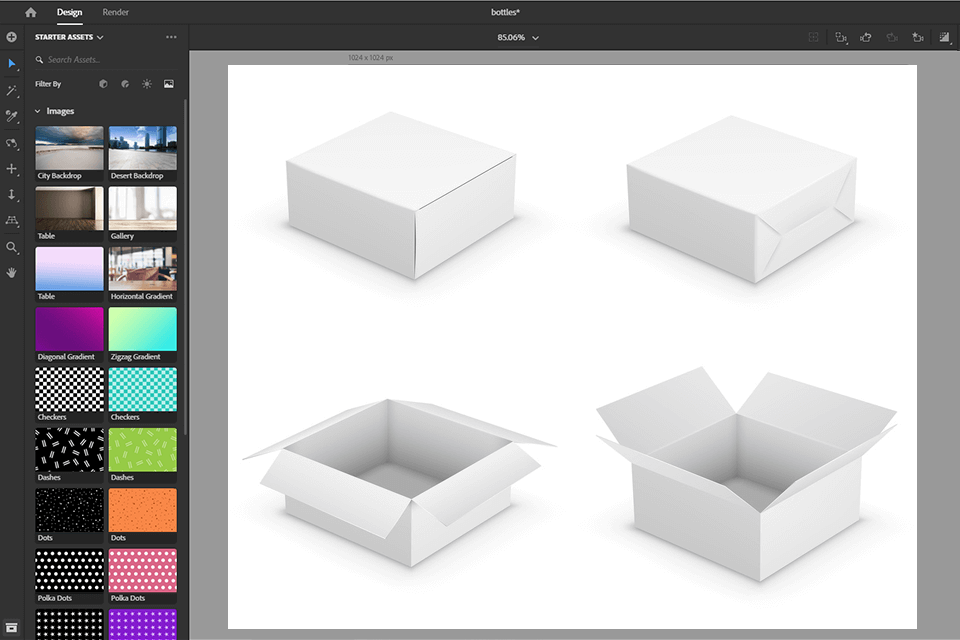The width and height of the screenshot is (960, 640).
Task: Click the Home icon
Action: (30, 12)
